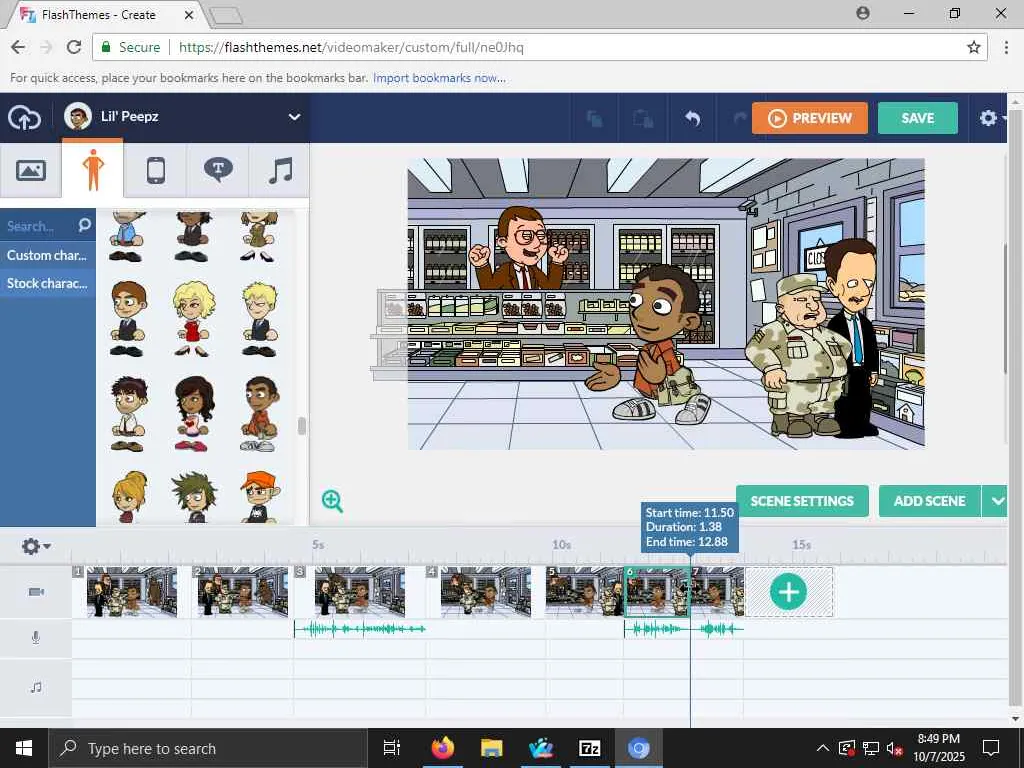Select scene 1 thumbnail in timeline

pos(132,592)
